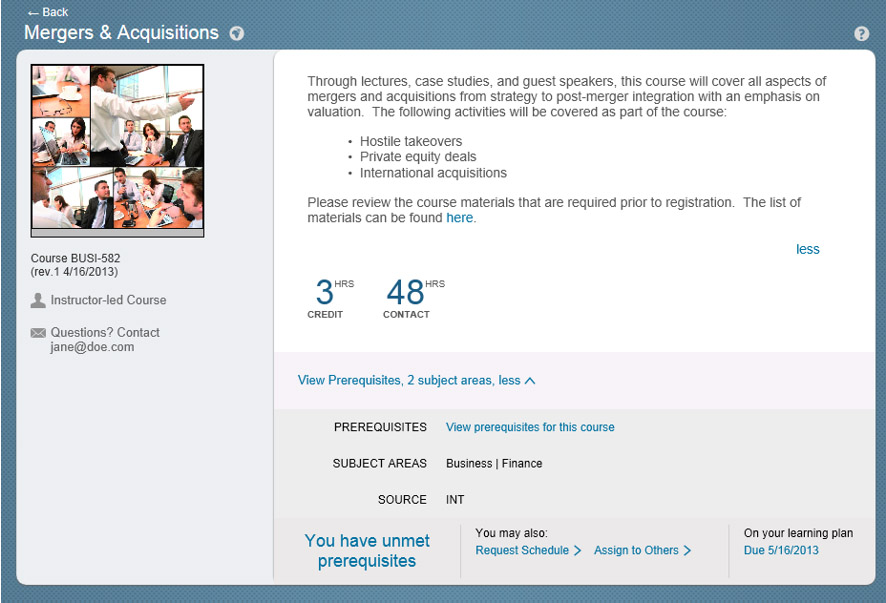
Task: Click the Course BUSI-582 label
Action: pyautogui.click(x=76, y=258)
